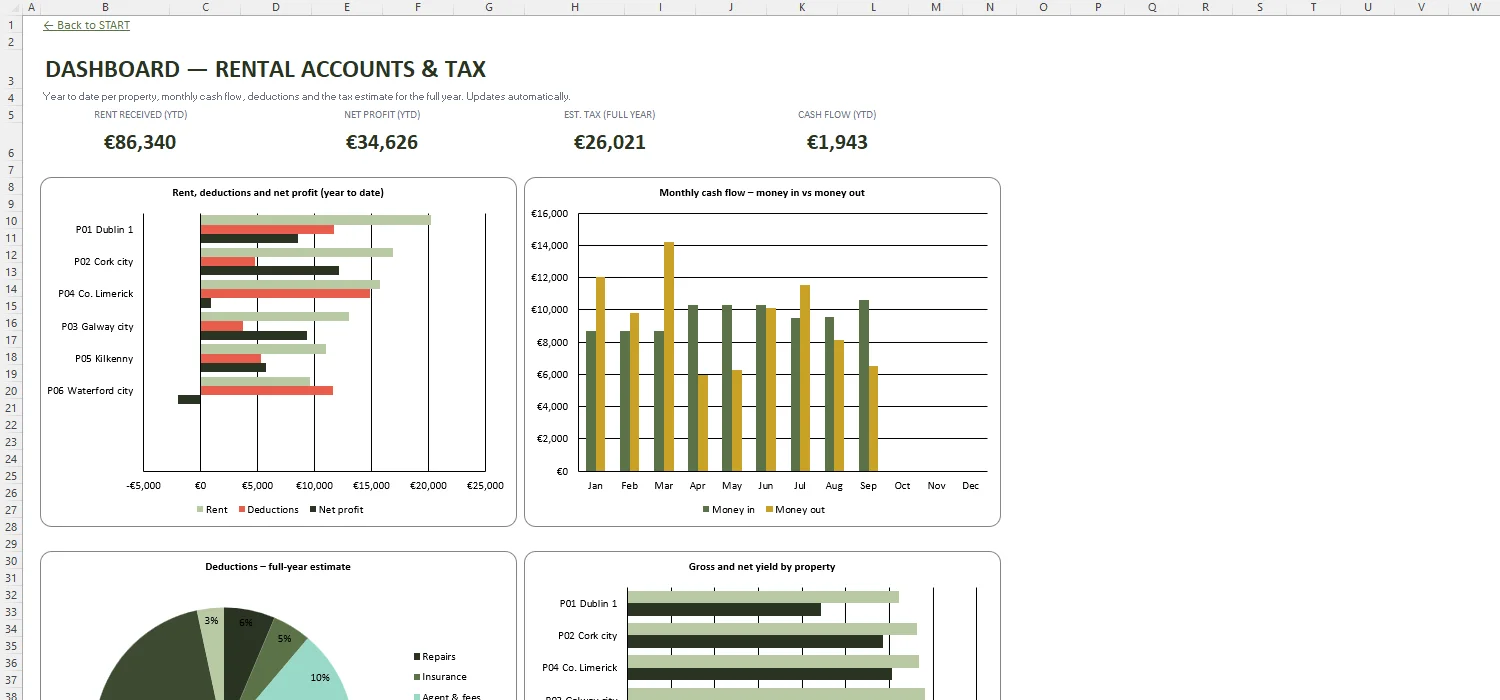This screenshot has width=1500, height=700.
Task: Select column M header
Action: 936,7
